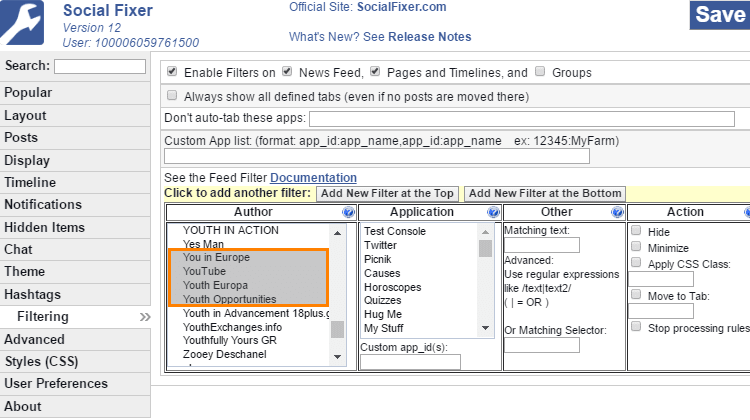
Task: Click the Save button
Action: [720, 14]
